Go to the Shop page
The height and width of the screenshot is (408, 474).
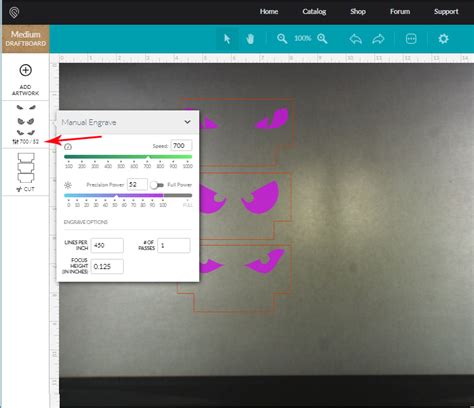(358, 12)
